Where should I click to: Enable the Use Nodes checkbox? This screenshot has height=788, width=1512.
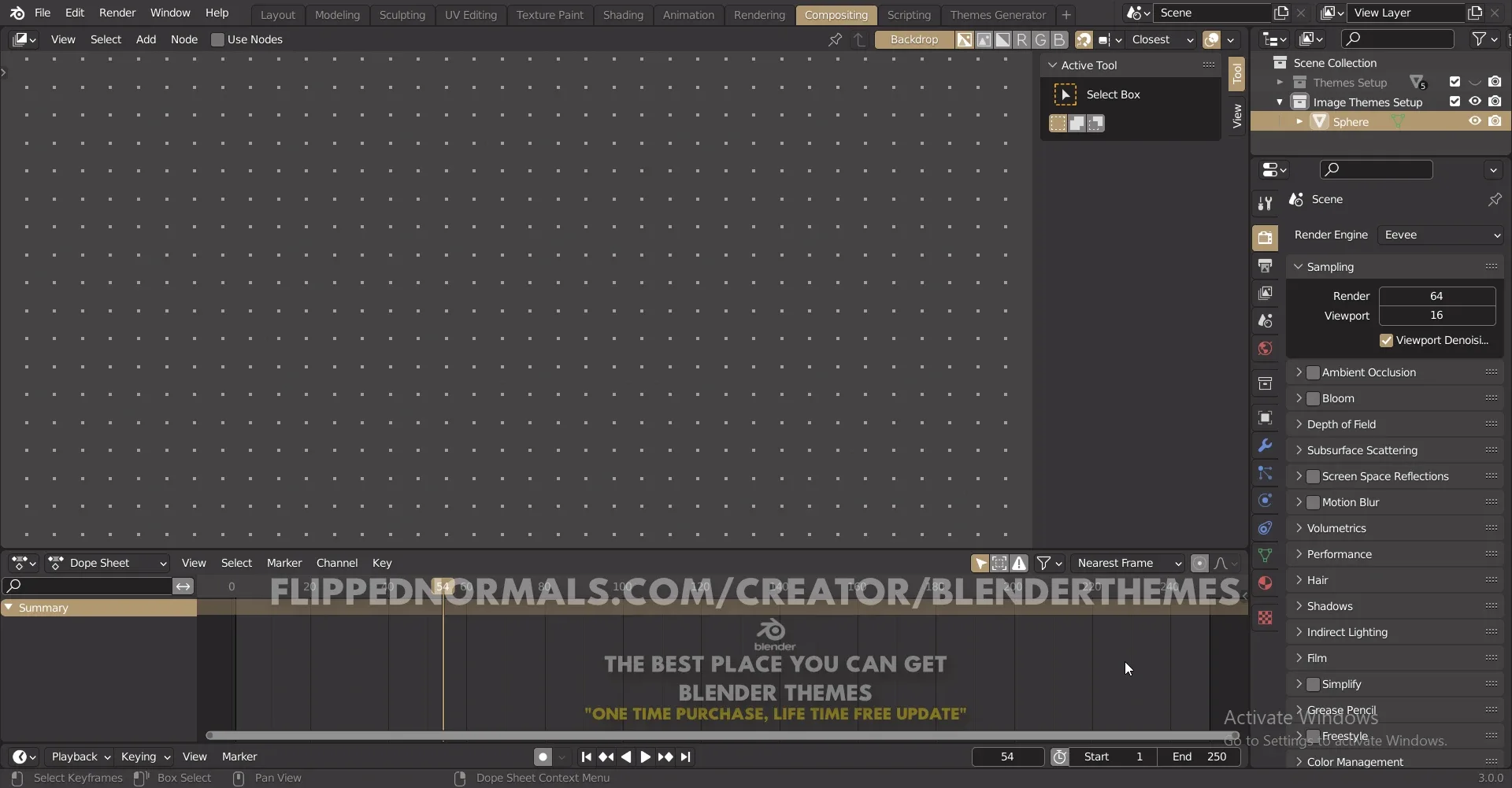217,39
